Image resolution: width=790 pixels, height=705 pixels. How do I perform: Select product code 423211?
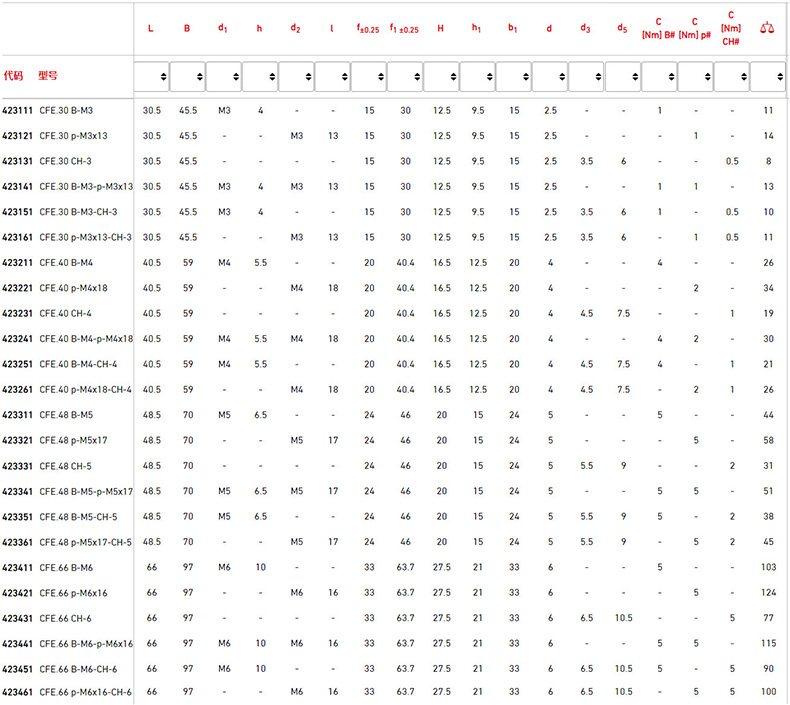pyautogui.click(x=16, y=262)
